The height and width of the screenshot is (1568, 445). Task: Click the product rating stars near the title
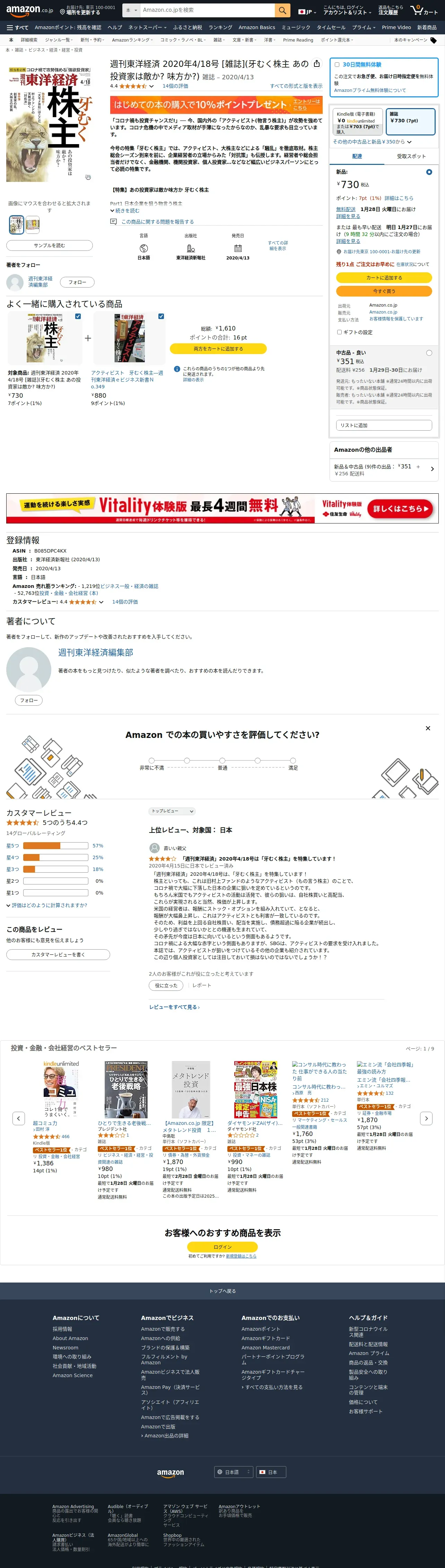click(x=133, y=86)
